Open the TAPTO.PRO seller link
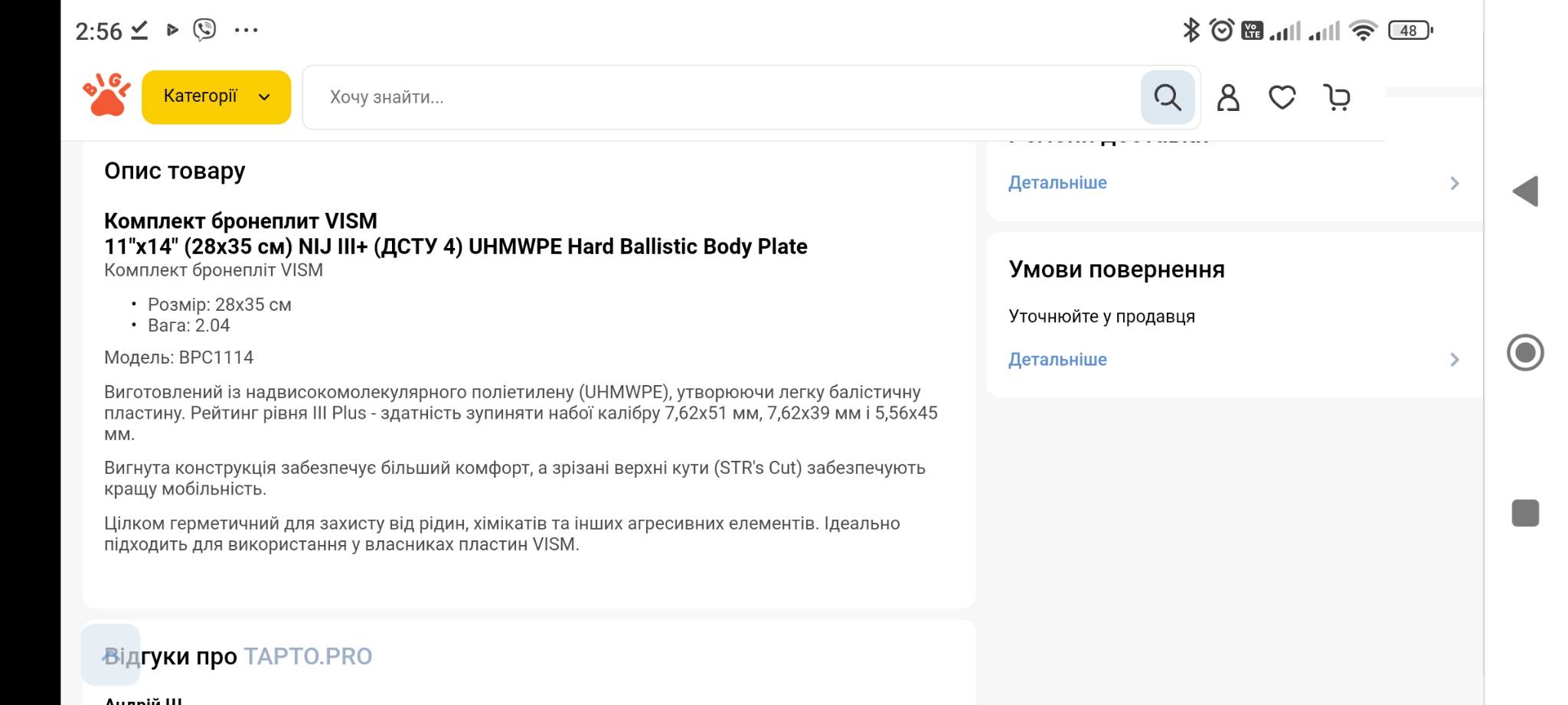Image resolution: width=1568 pixels, height=705 pixels. 308,657
